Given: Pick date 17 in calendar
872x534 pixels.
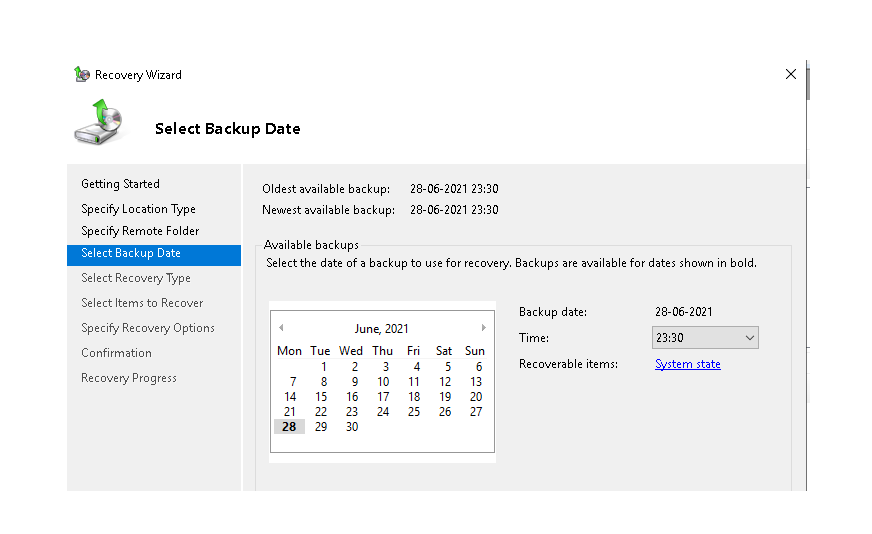Looking at the screenshot, I should (383, 397).
